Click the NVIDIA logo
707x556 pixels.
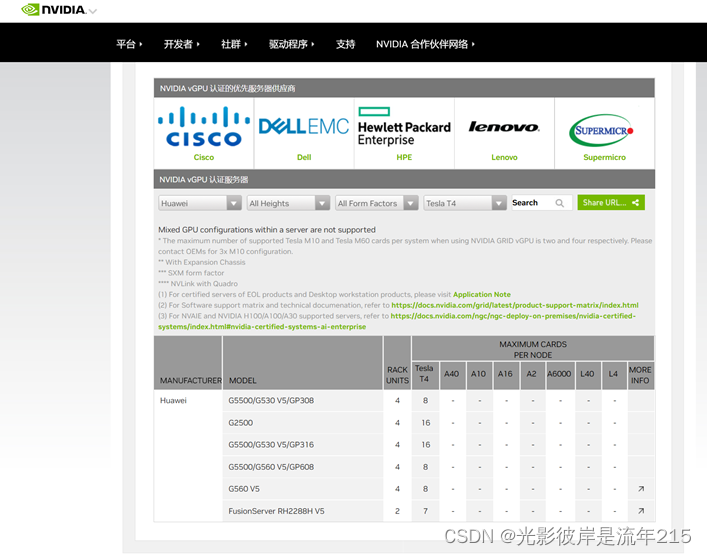coord(53,9)
